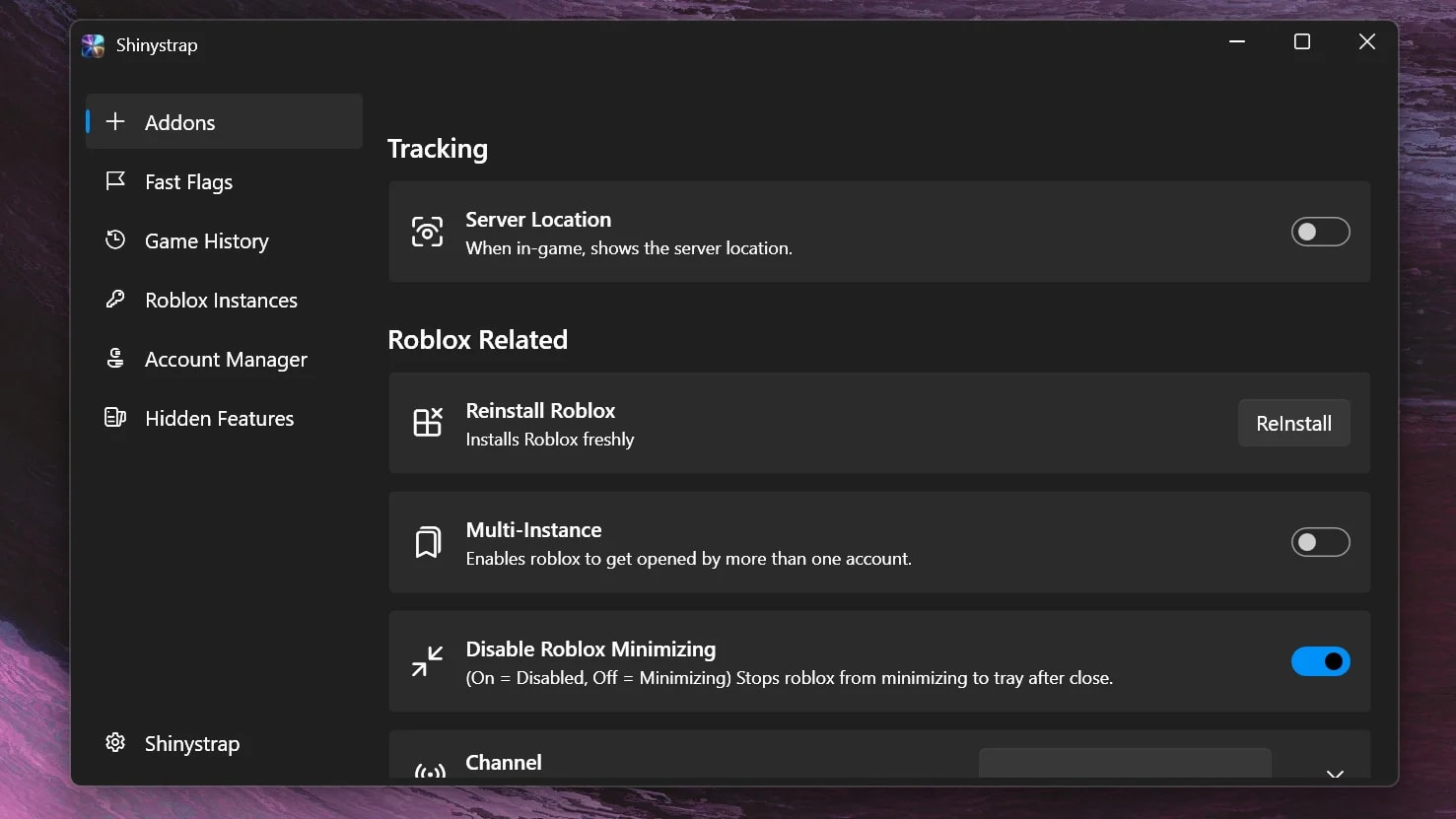Image resolution: width=1456 pixels, height=819 pixels.
Task: Open Shinystrap settings at sidebar bottom
Action: point(225,743)
